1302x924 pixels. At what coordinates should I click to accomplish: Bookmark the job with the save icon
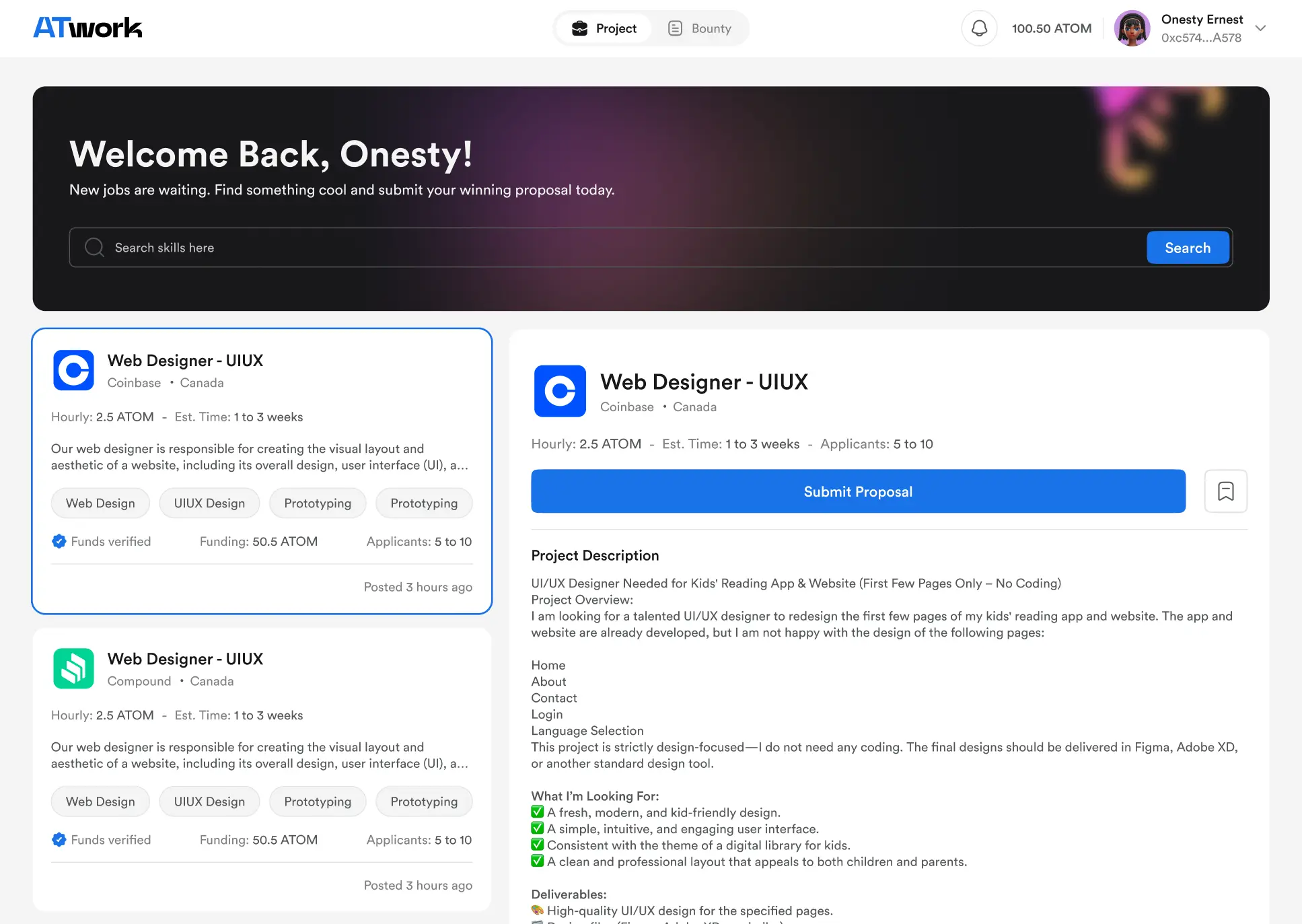1225,491
